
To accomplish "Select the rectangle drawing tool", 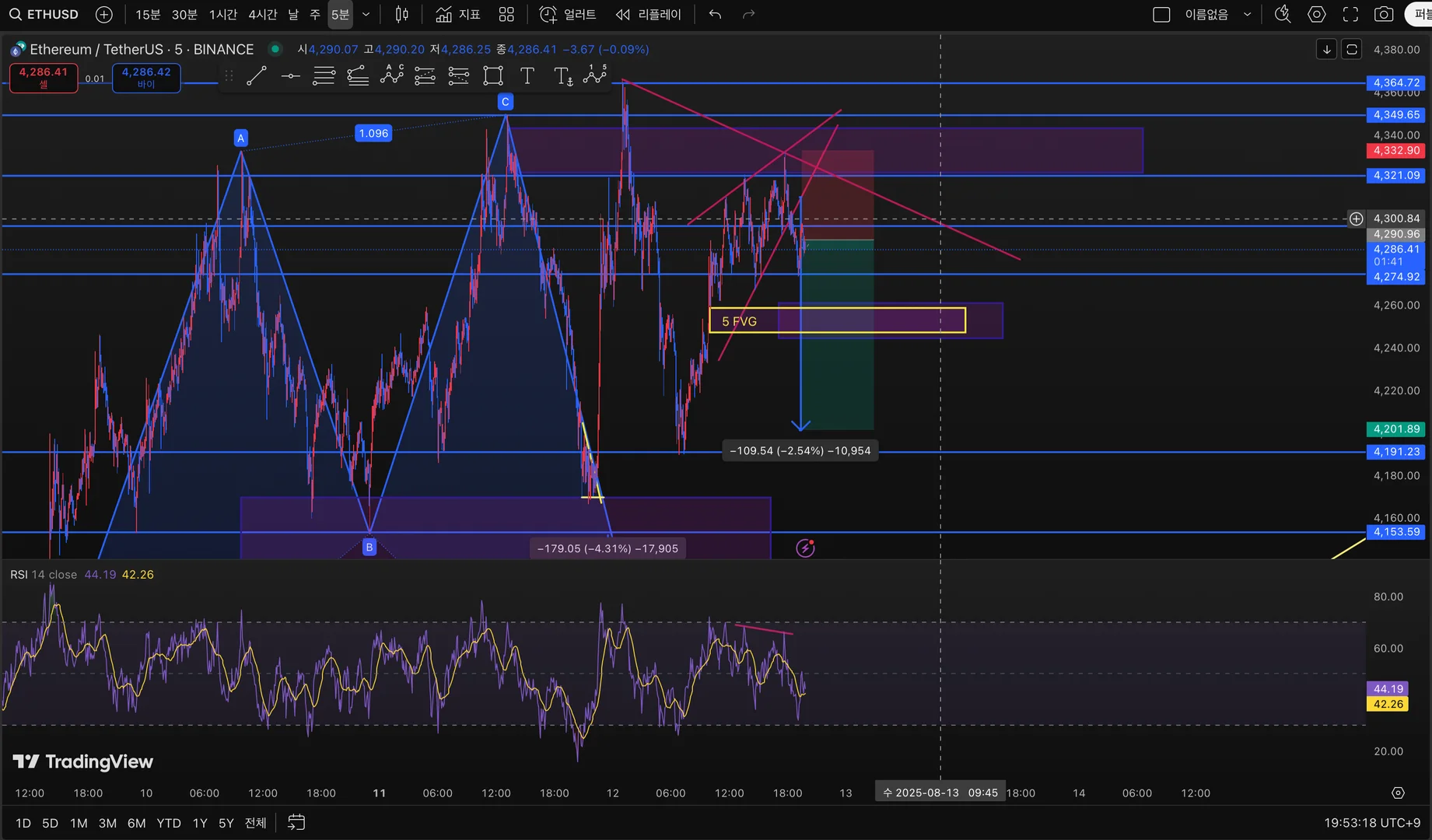I will click(493, 76).
